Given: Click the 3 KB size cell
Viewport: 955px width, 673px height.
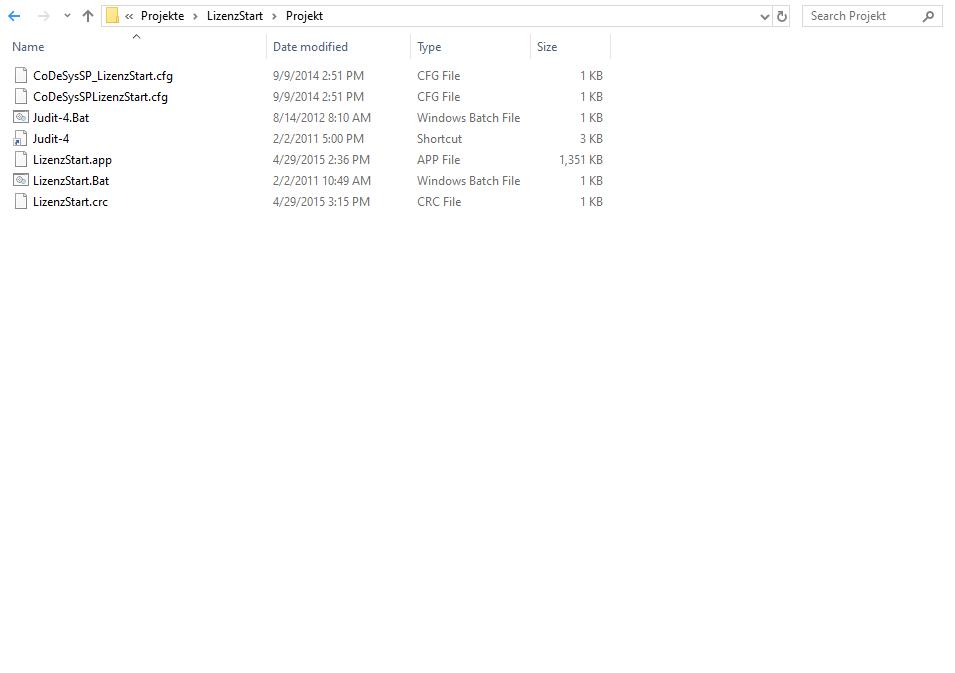Looking at the screenshot, I should [591, 139].
